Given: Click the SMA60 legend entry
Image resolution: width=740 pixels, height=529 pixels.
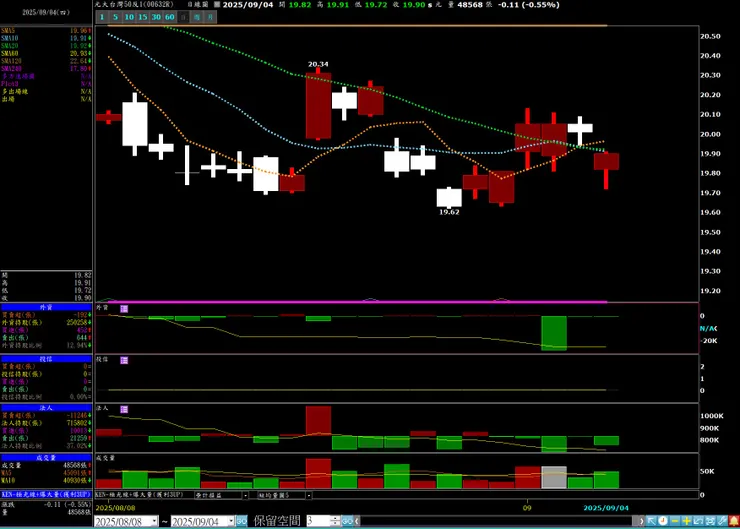Looking at the screenshot, I should 46,53.
